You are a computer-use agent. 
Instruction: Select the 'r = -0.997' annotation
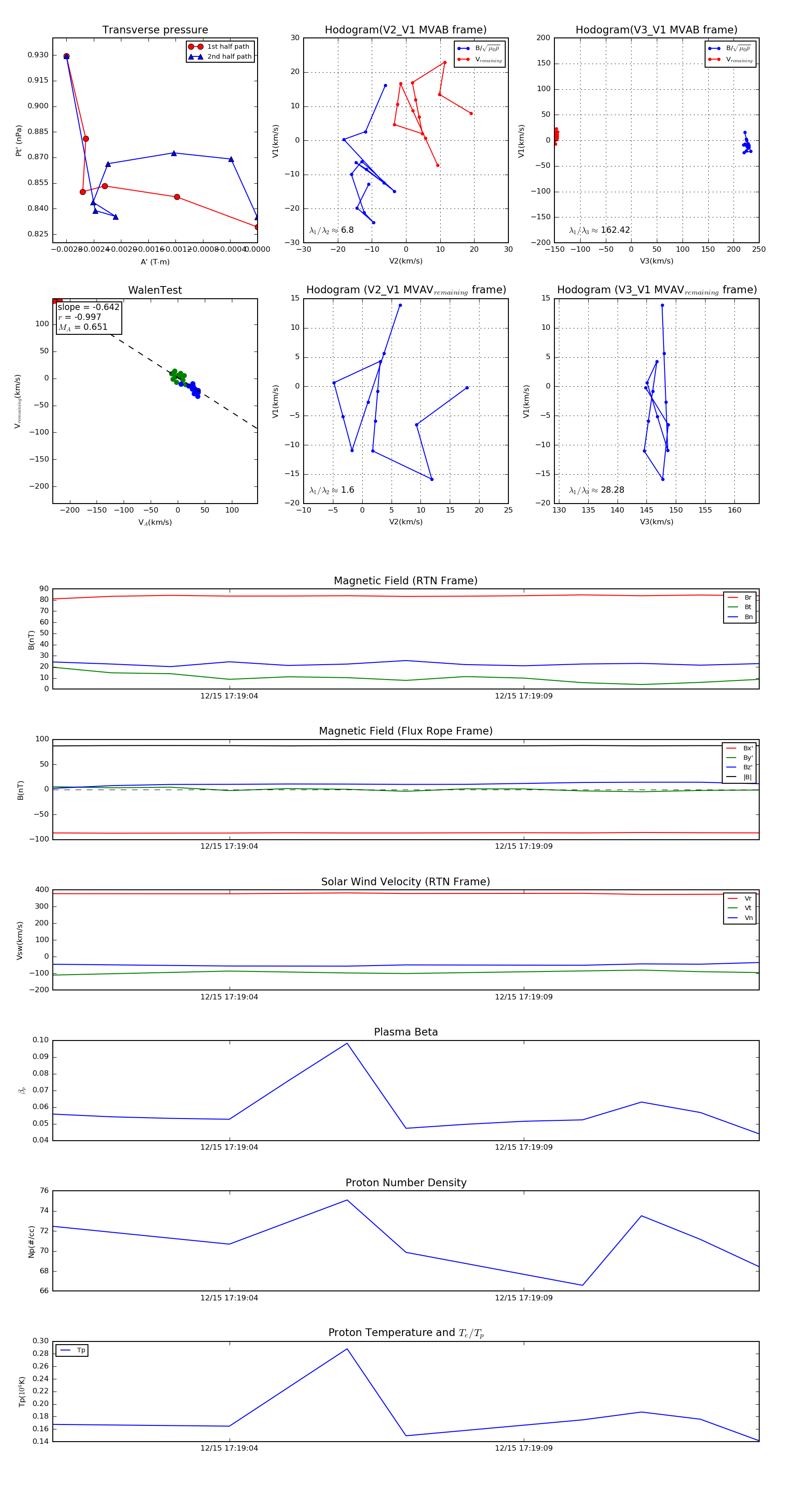[x=80, y=317]
